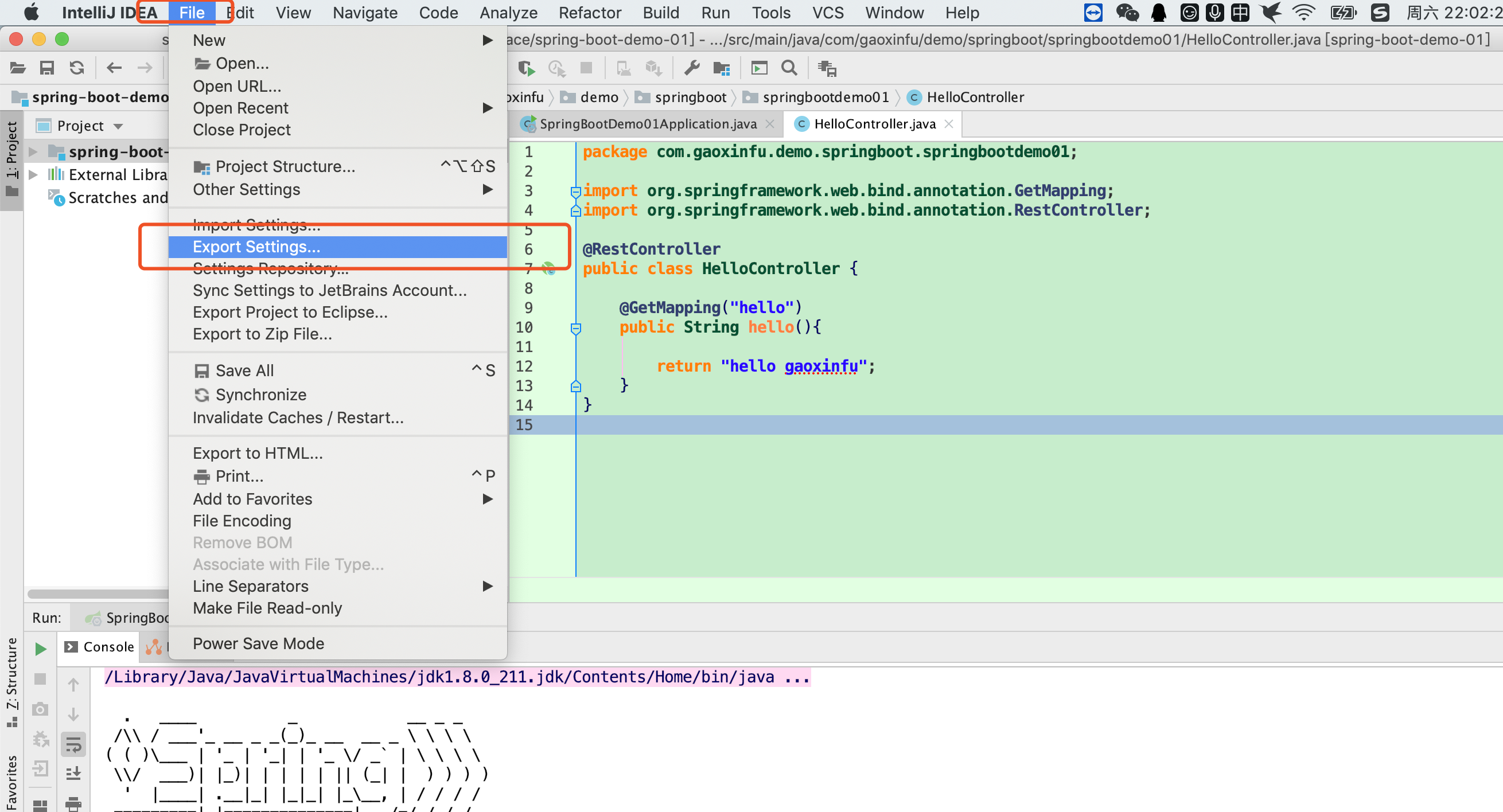Open Project Structure toolbar folder icon
Image resolution: width=1503 pixels, height=812 pixels.
coord(722,69)
